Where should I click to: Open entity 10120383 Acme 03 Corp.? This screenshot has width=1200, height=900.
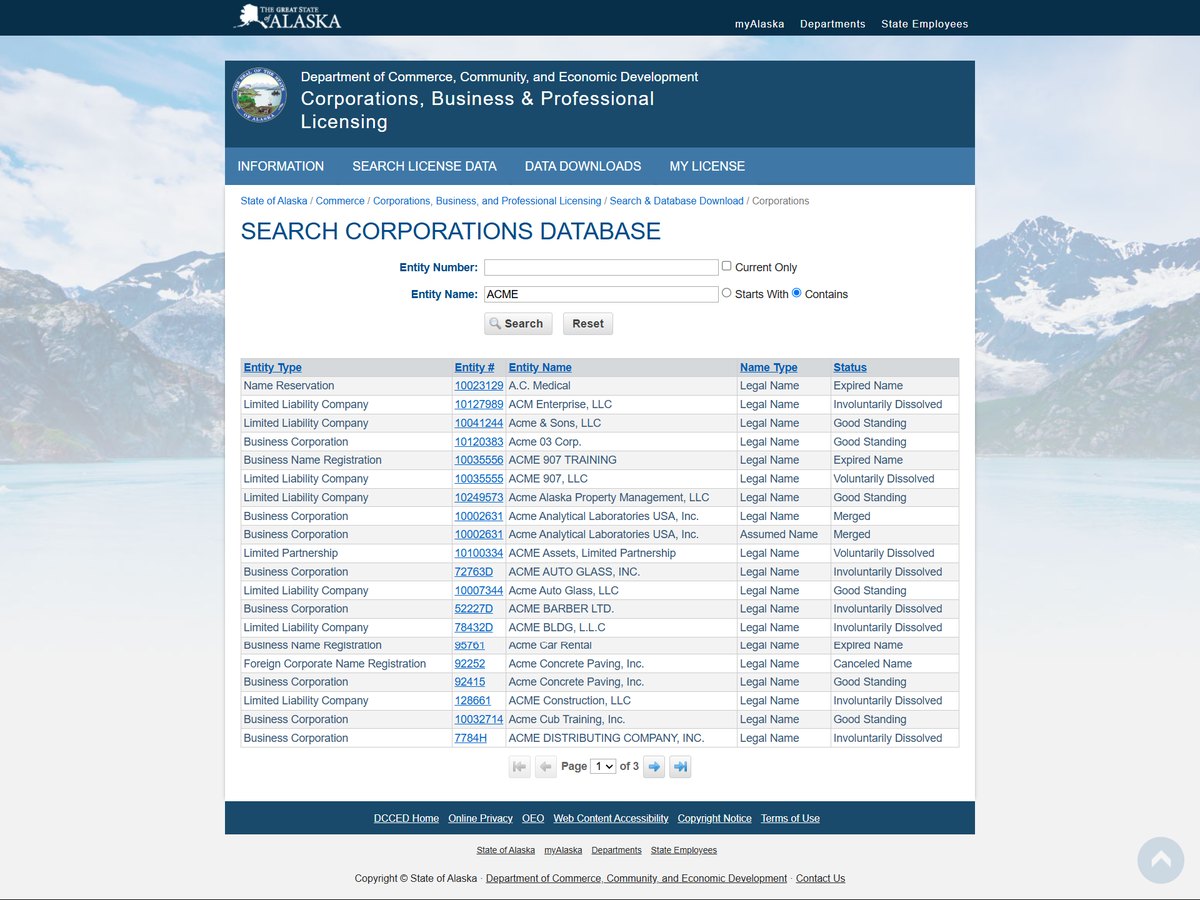tap(479, 442)
